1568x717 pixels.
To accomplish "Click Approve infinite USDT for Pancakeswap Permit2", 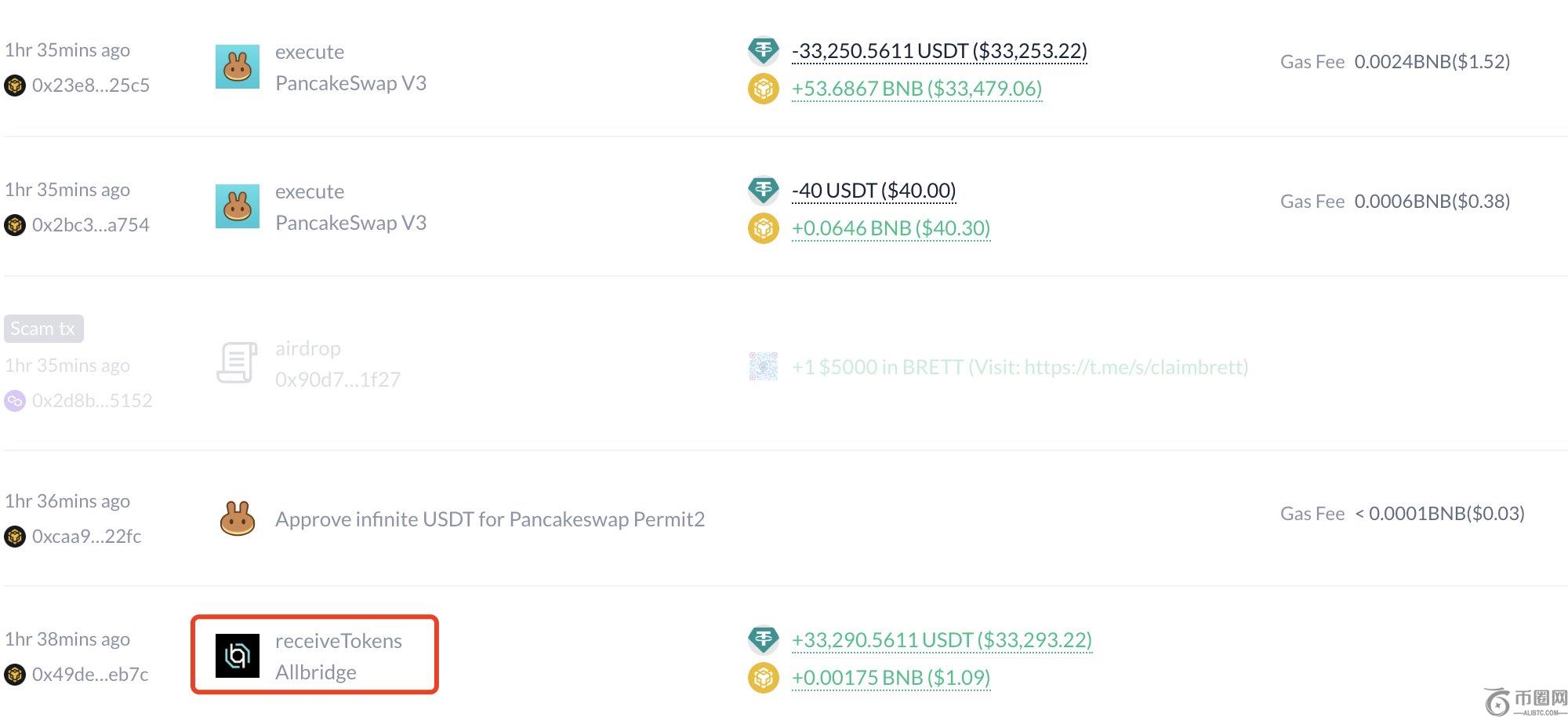I will coord(489,519).
